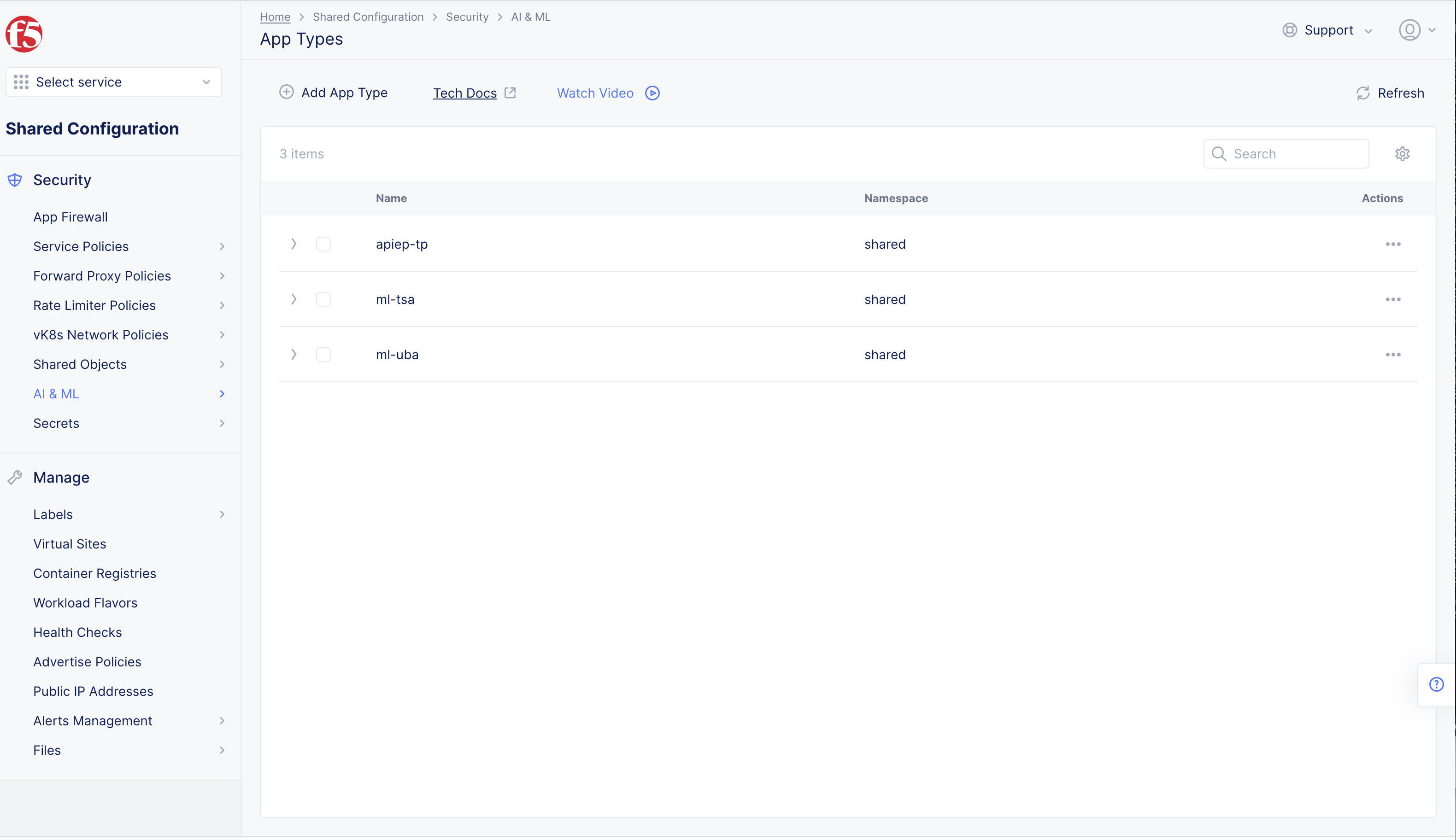The width and height of the screenshot is (1456, 840).
Task: Expand the apiep-tp row chevron
Action: [294, 244]
